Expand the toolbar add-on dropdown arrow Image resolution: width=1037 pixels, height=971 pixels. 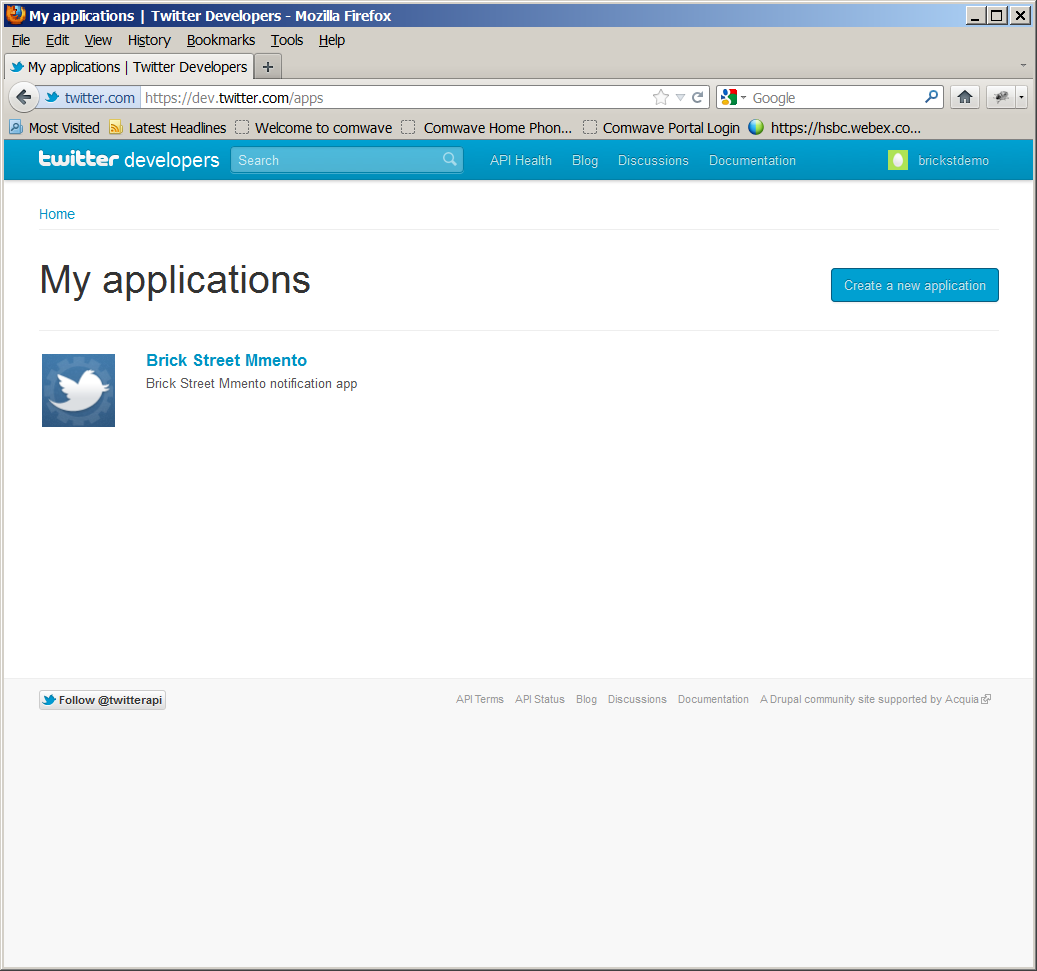pos(1021,97)
